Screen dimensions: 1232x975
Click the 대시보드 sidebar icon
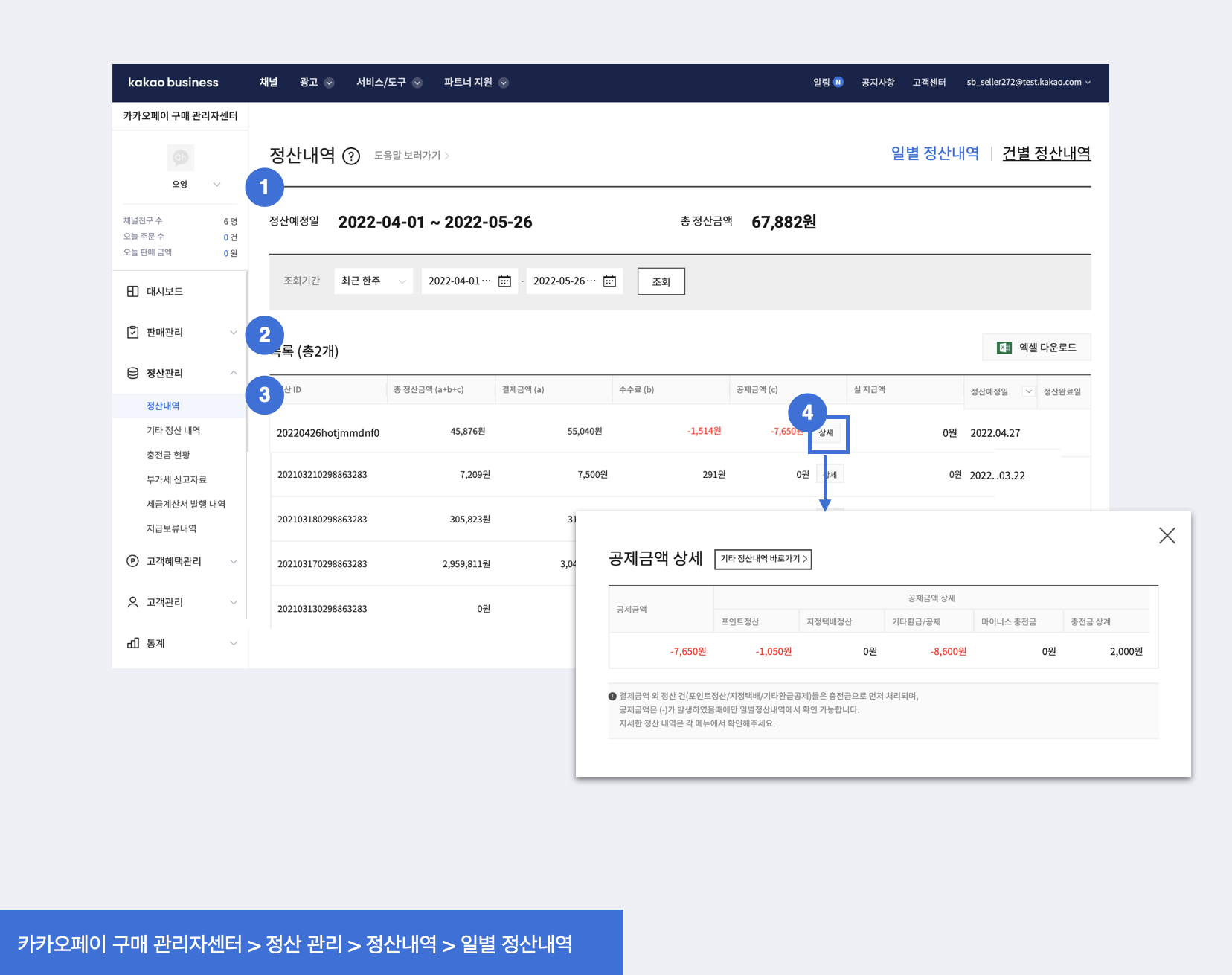(x=132, y=292)
